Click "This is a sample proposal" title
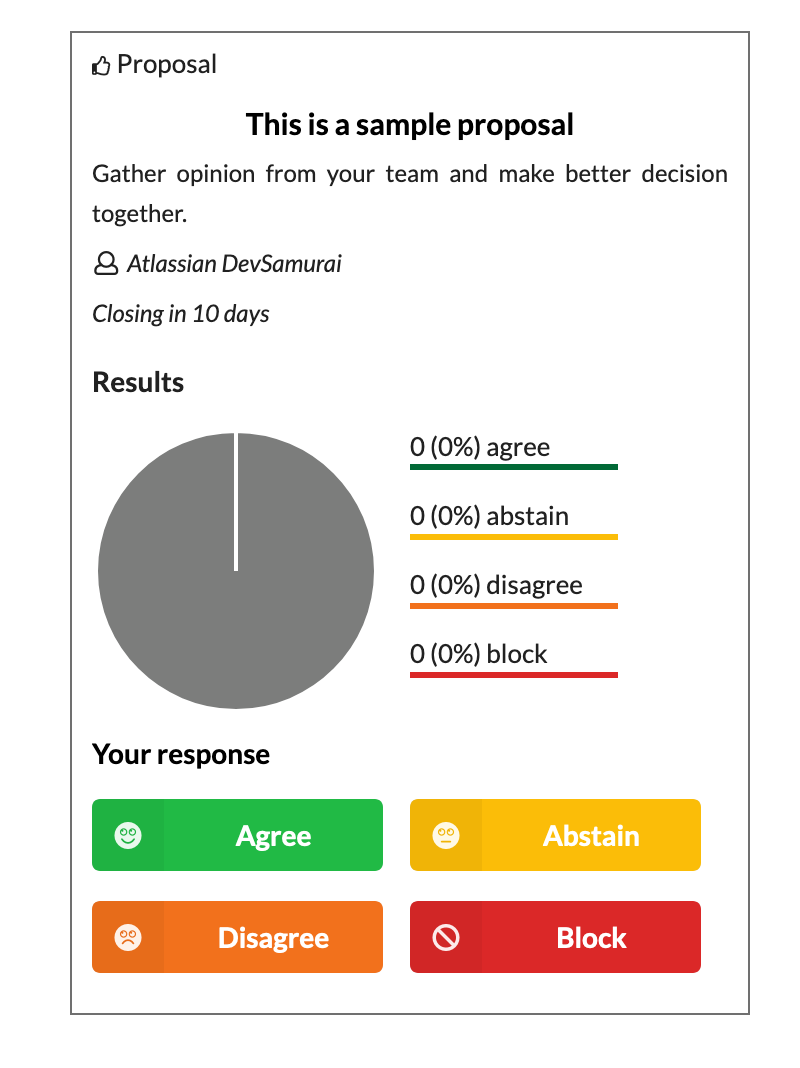The width and height of the screenshot is (800, 1068). (410, 125)
